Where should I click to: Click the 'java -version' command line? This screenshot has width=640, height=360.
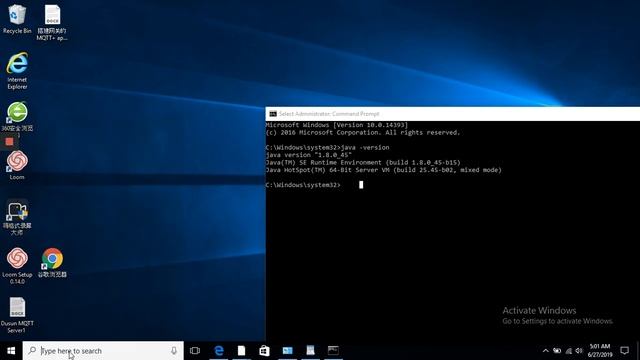pyautogui.click(x=327, y=147)
